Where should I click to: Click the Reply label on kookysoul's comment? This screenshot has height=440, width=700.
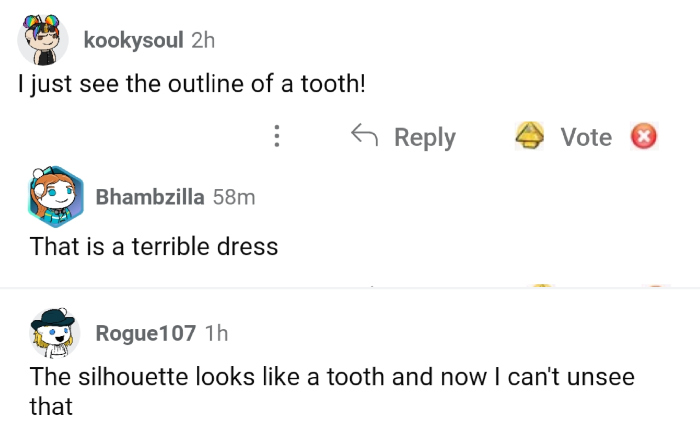coord(424,137)
